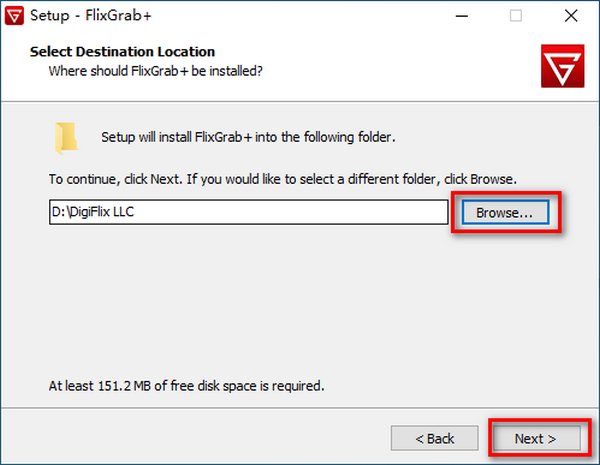Click the "To continue, click Next" instruction text
600x465 pixels.
(282, 180)
